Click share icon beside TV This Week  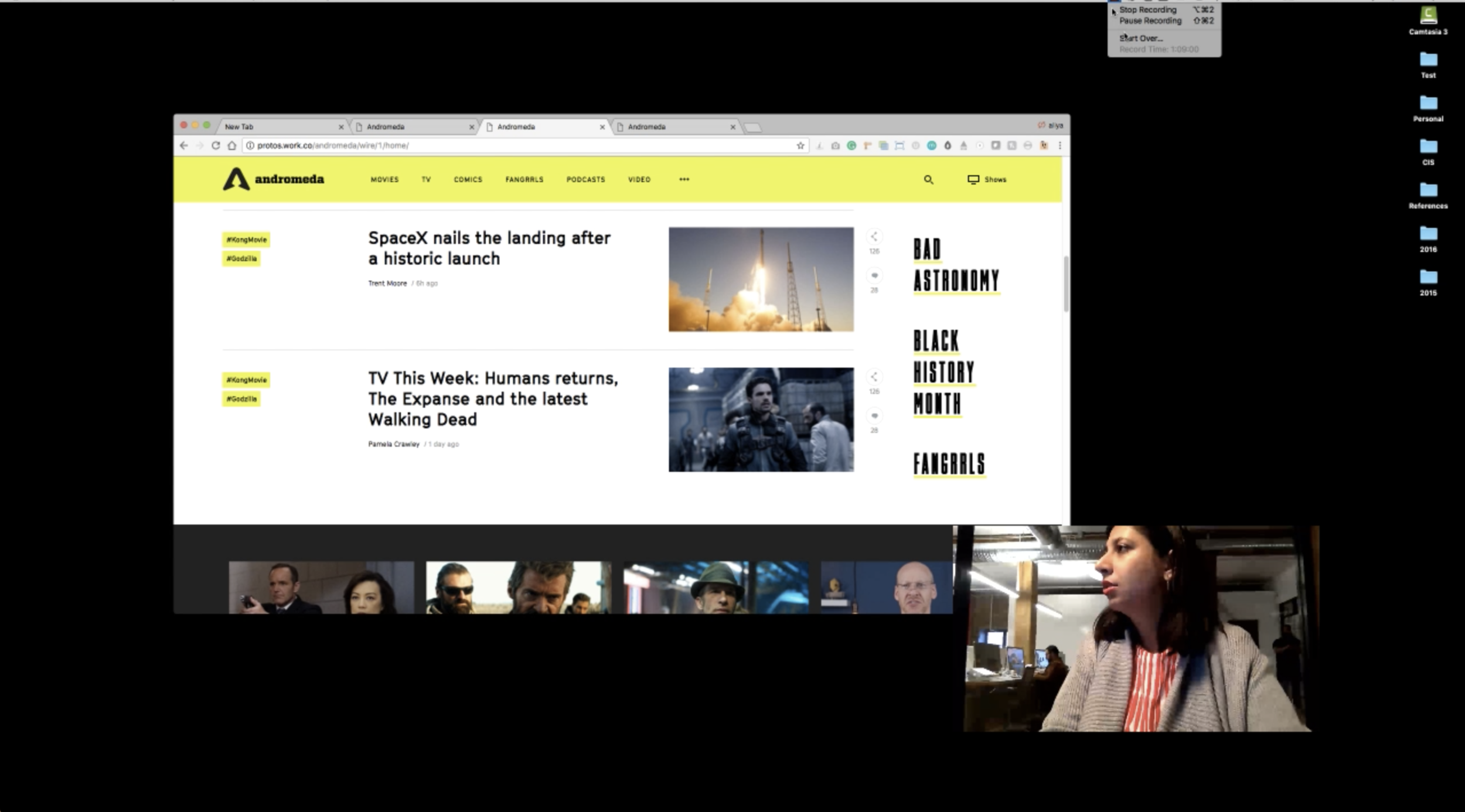[x=874, y=377]
